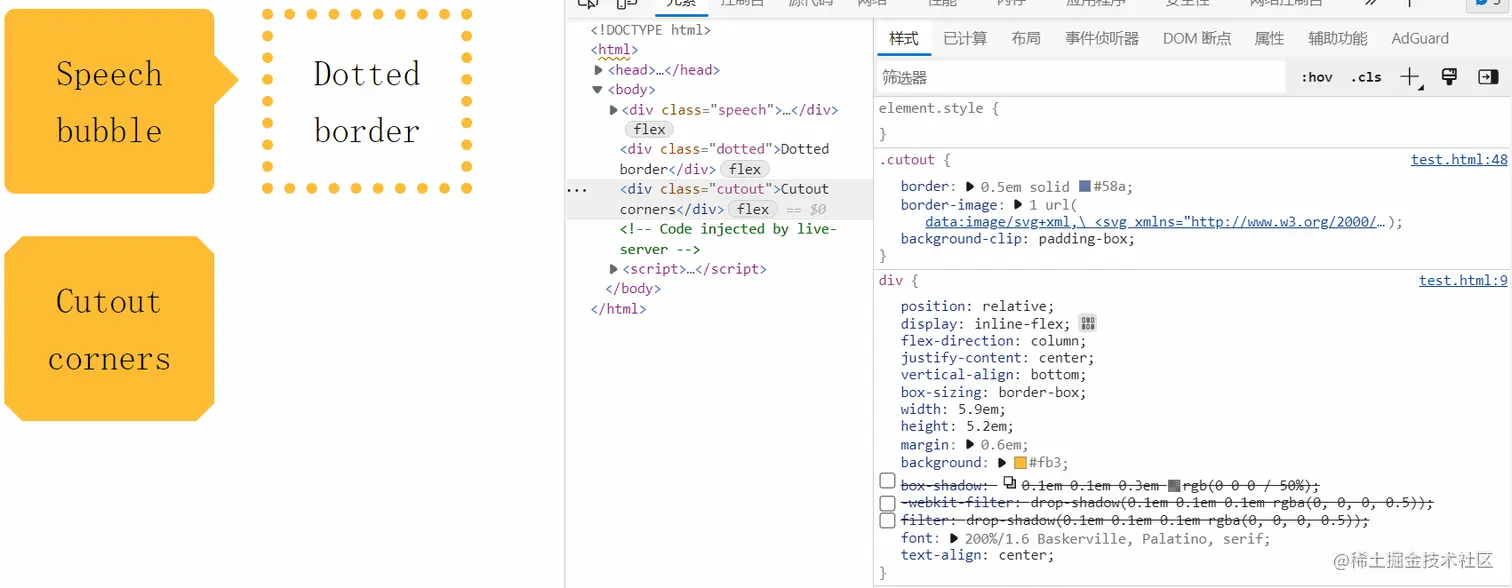
Task: Switch to the 已计算 tab
Action: [965, 38]
